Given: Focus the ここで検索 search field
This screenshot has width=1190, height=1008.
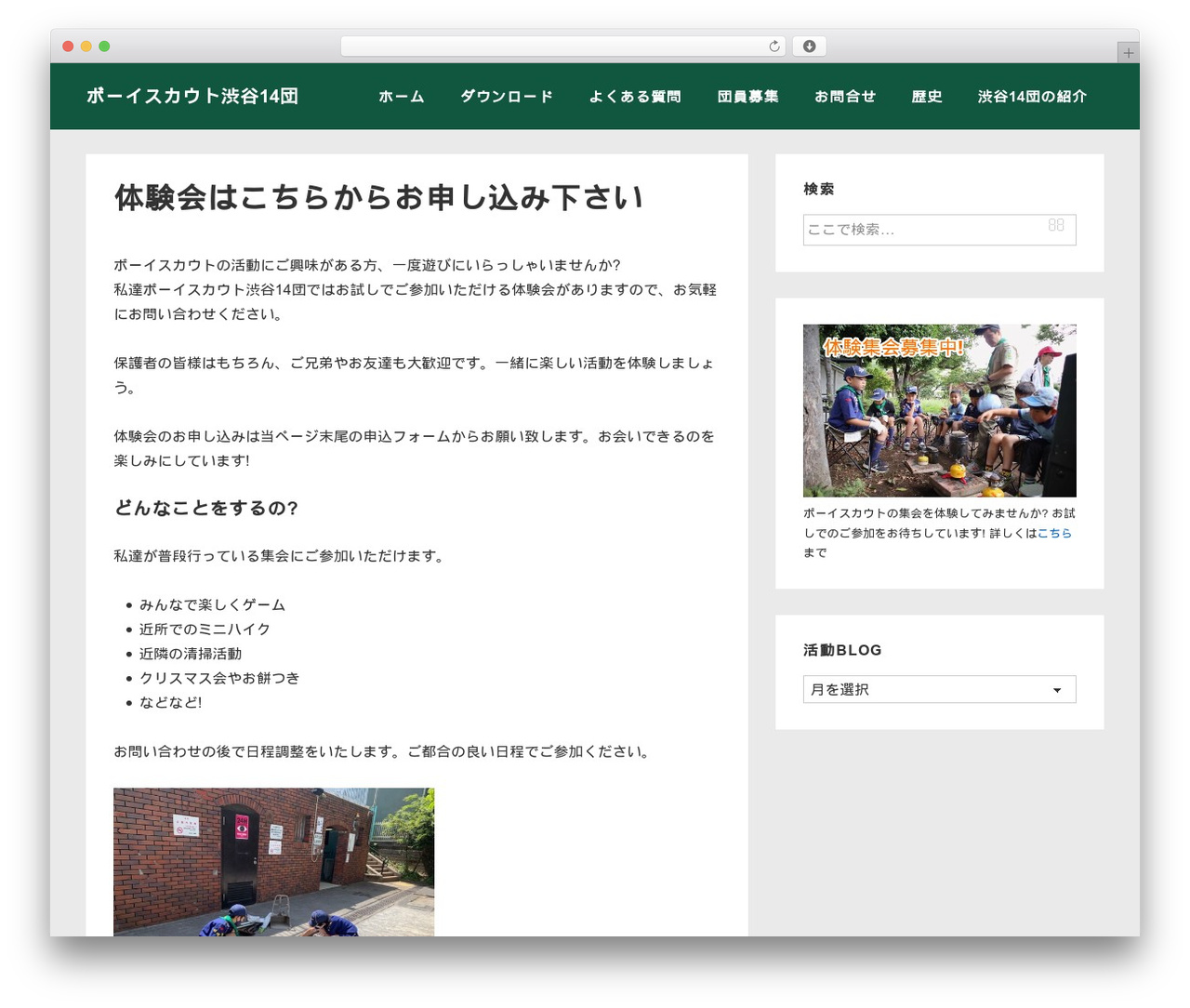Looking at the screenshot, I should pos(940,230).
